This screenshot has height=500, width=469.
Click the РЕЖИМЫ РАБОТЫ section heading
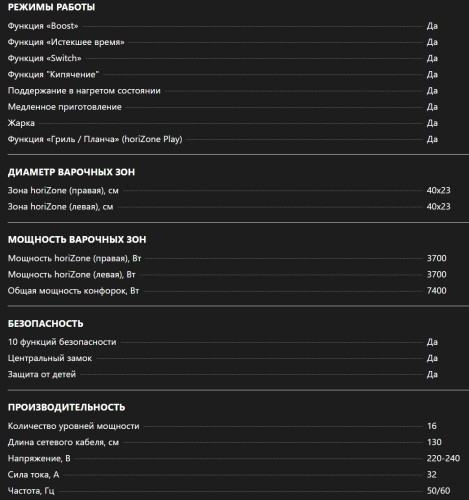pyautogui.click(x=51, y=7)
